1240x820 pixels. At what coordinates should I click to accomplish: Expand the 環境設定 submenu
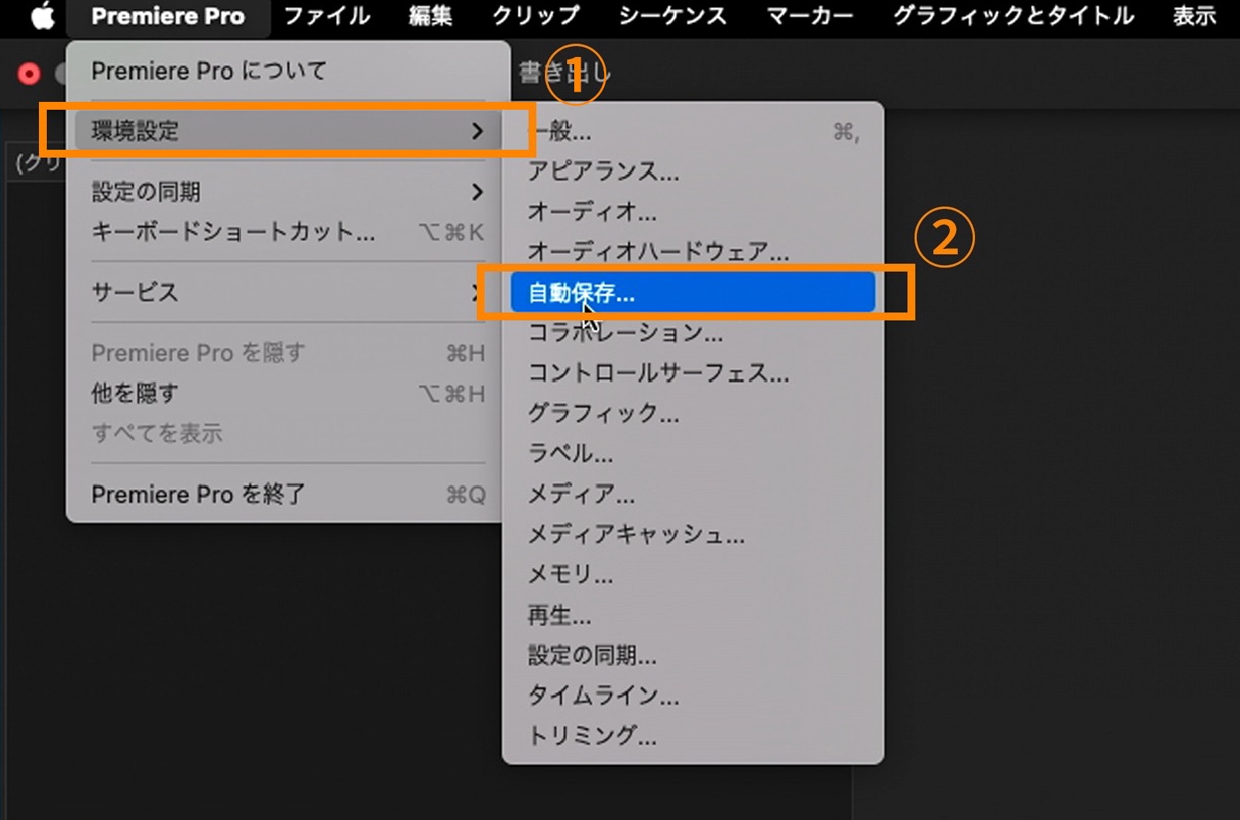pos(288,131)
